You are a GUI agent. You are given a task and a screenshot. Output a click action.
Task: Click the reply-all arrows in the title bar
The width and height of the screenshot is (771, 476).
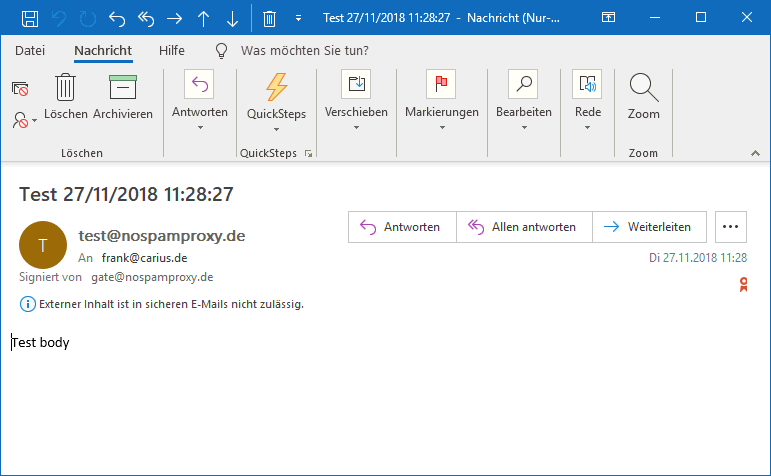pos(146,19)
